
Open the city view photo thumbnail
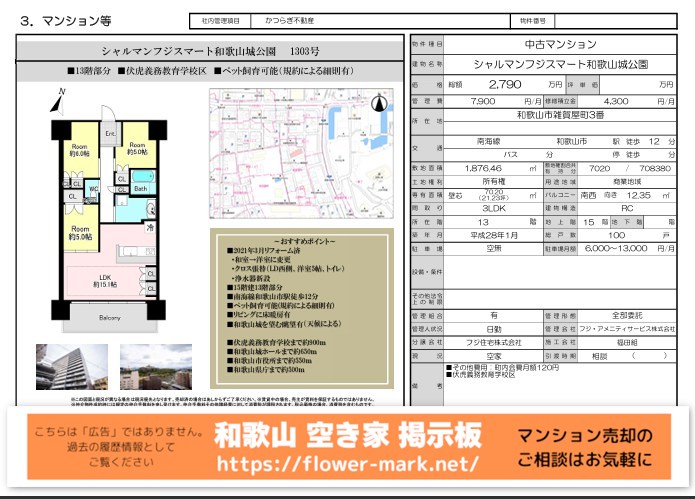click(155, 366)
